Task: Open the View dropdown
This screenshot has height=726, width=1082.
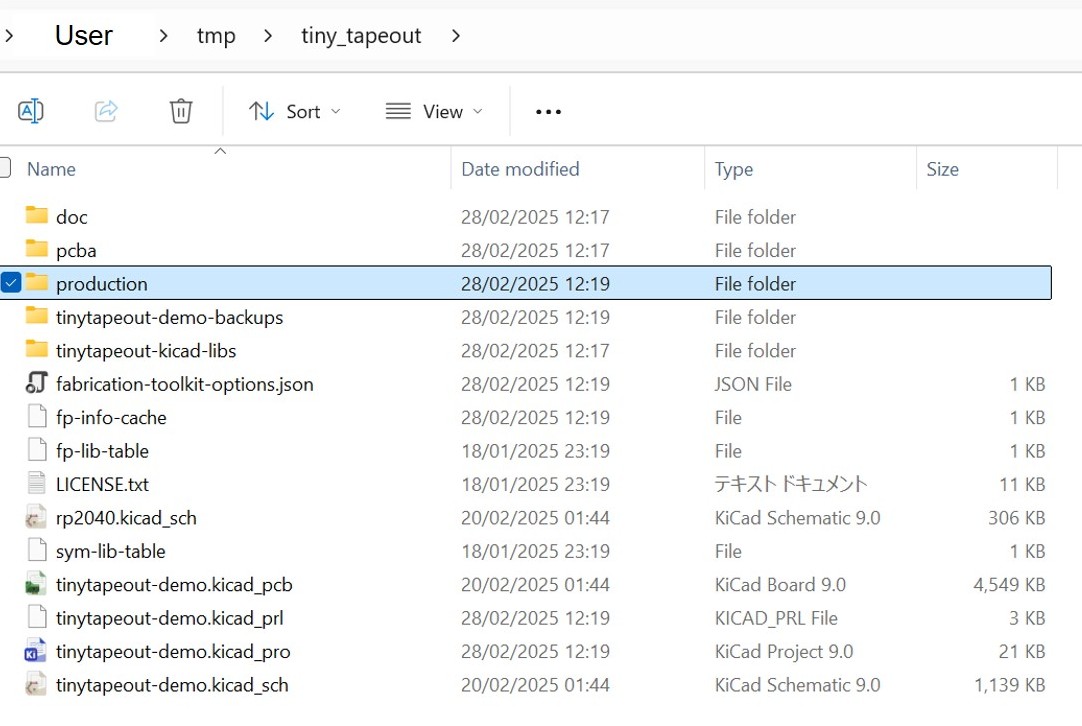Action: click(434, 111)
